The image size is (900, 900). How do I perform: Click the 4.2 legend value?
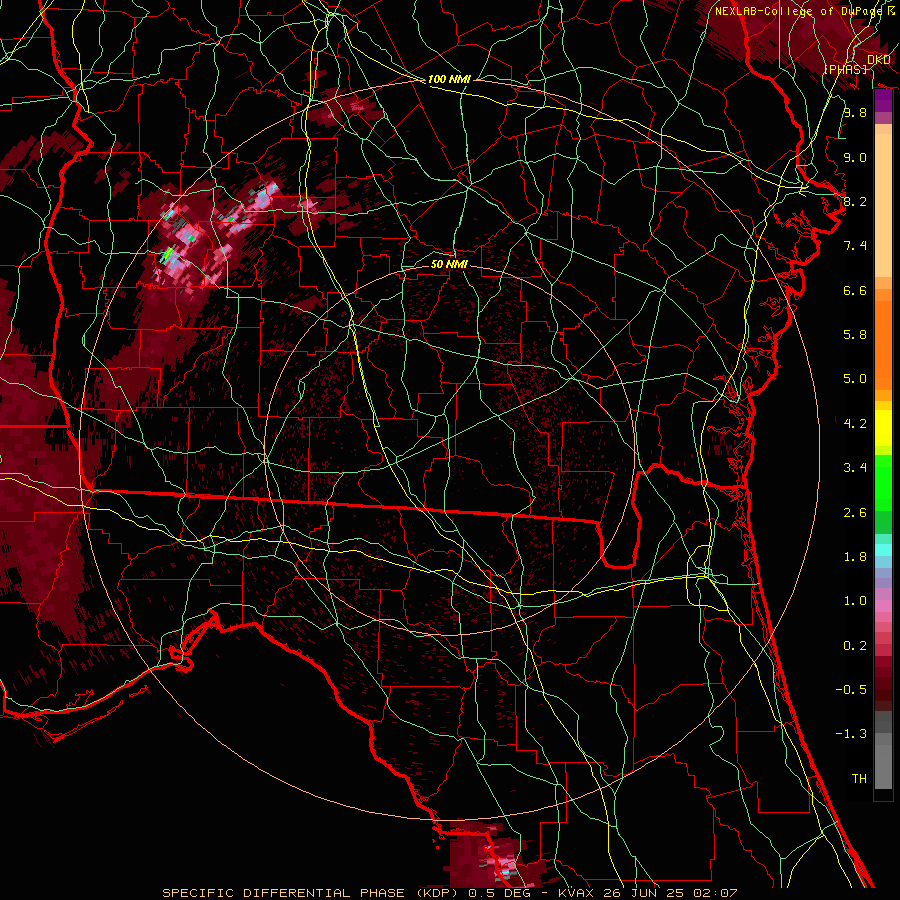[x=855, y=424]
